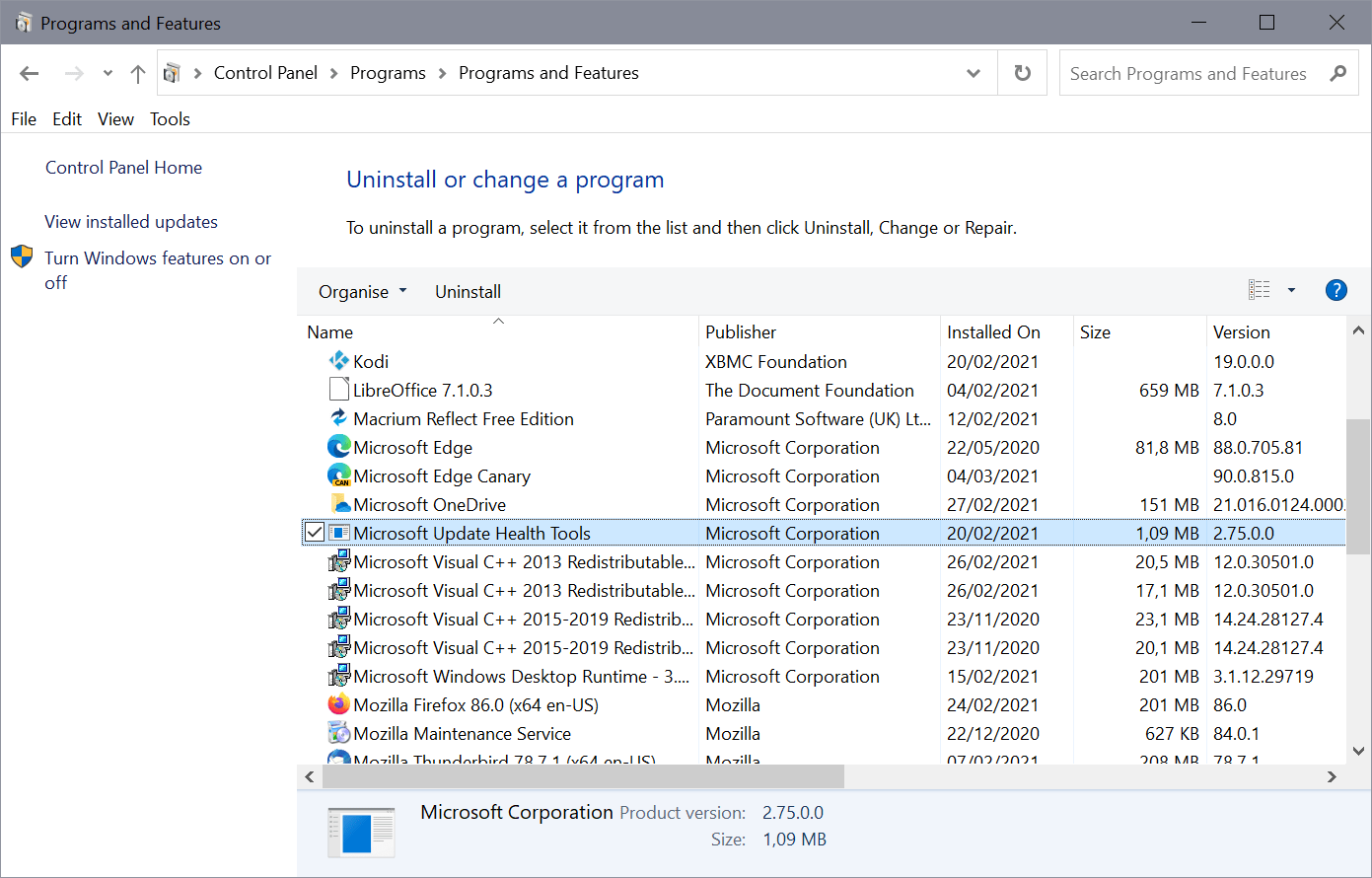Click the Mozilla Firefox 86.0 icon
The width and height of the screenshot is (1372, 878).
click(338, 704)
